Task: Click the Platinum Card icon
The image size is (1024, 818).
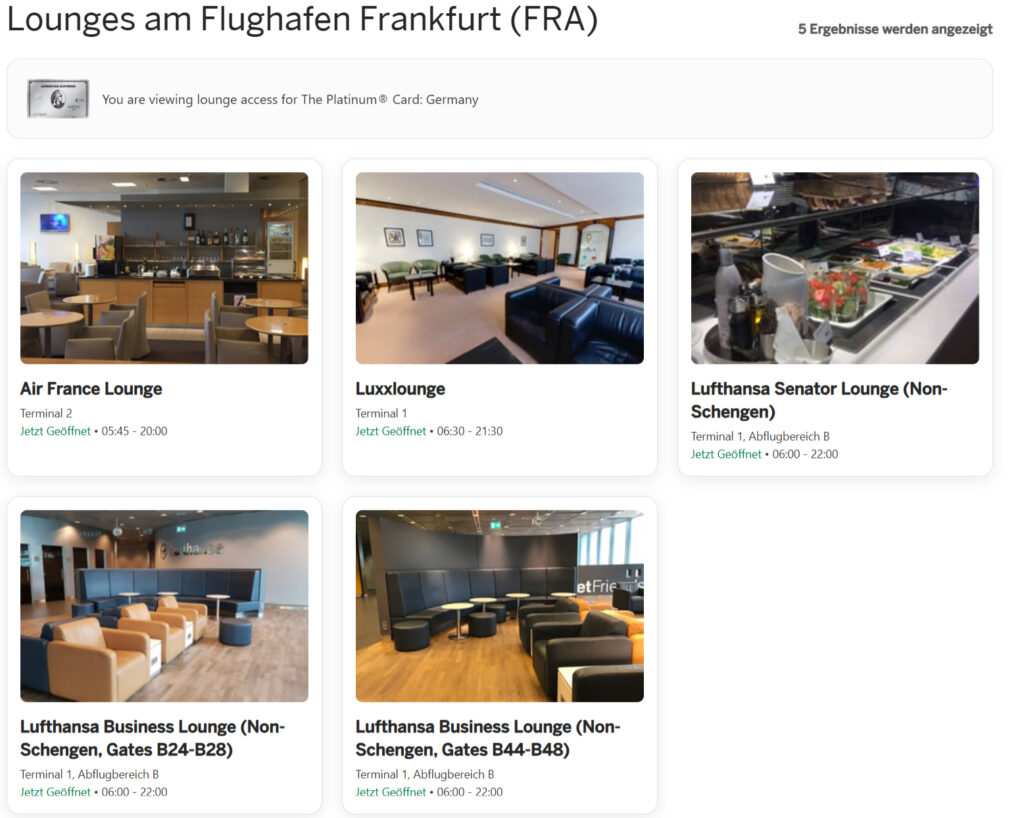Action: coord(58,99)
